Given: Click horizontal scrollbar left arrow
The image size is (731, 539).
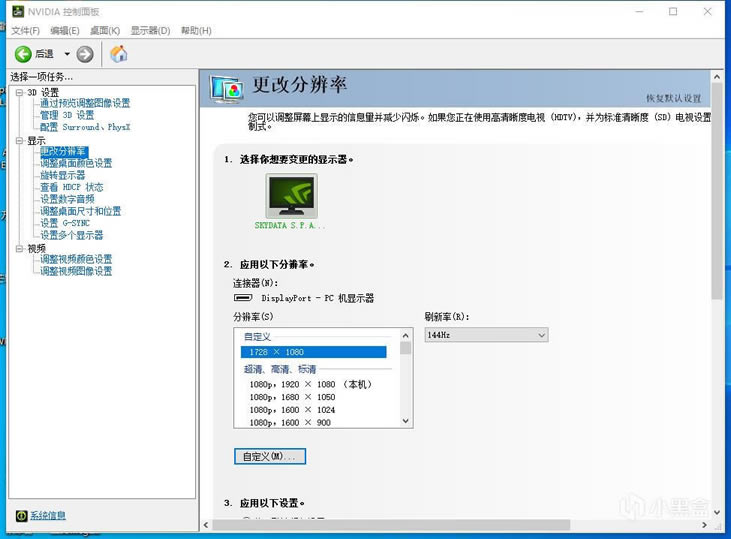Looking at the screenshot, I should coord(206,525).
